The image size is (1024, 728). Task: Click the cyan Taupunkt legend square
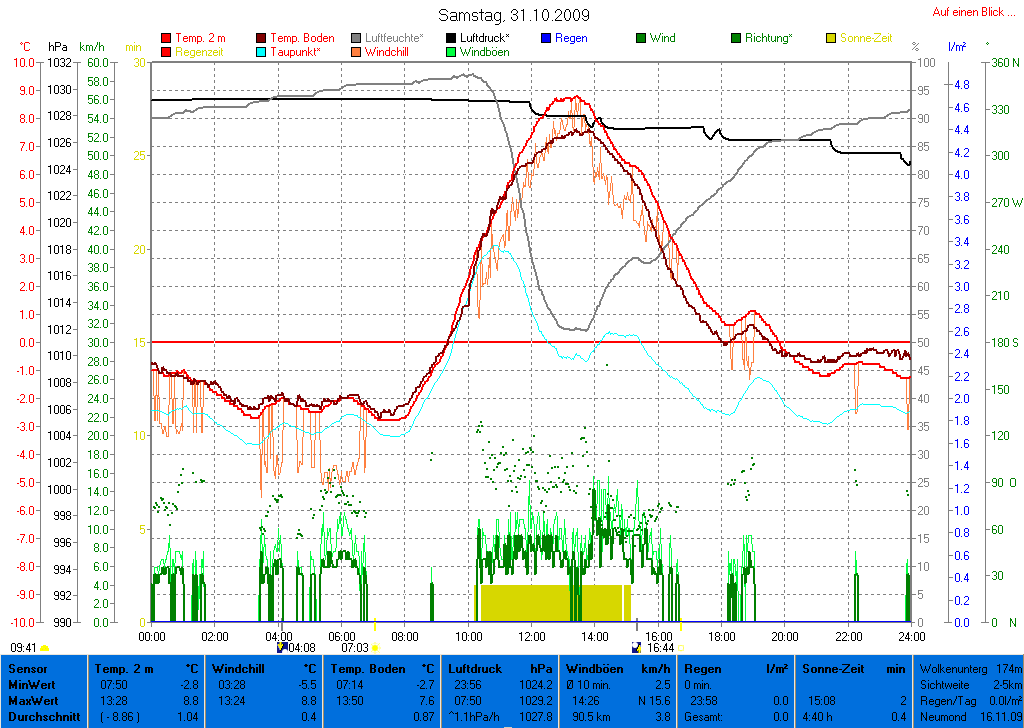click(x=261, y=51)
